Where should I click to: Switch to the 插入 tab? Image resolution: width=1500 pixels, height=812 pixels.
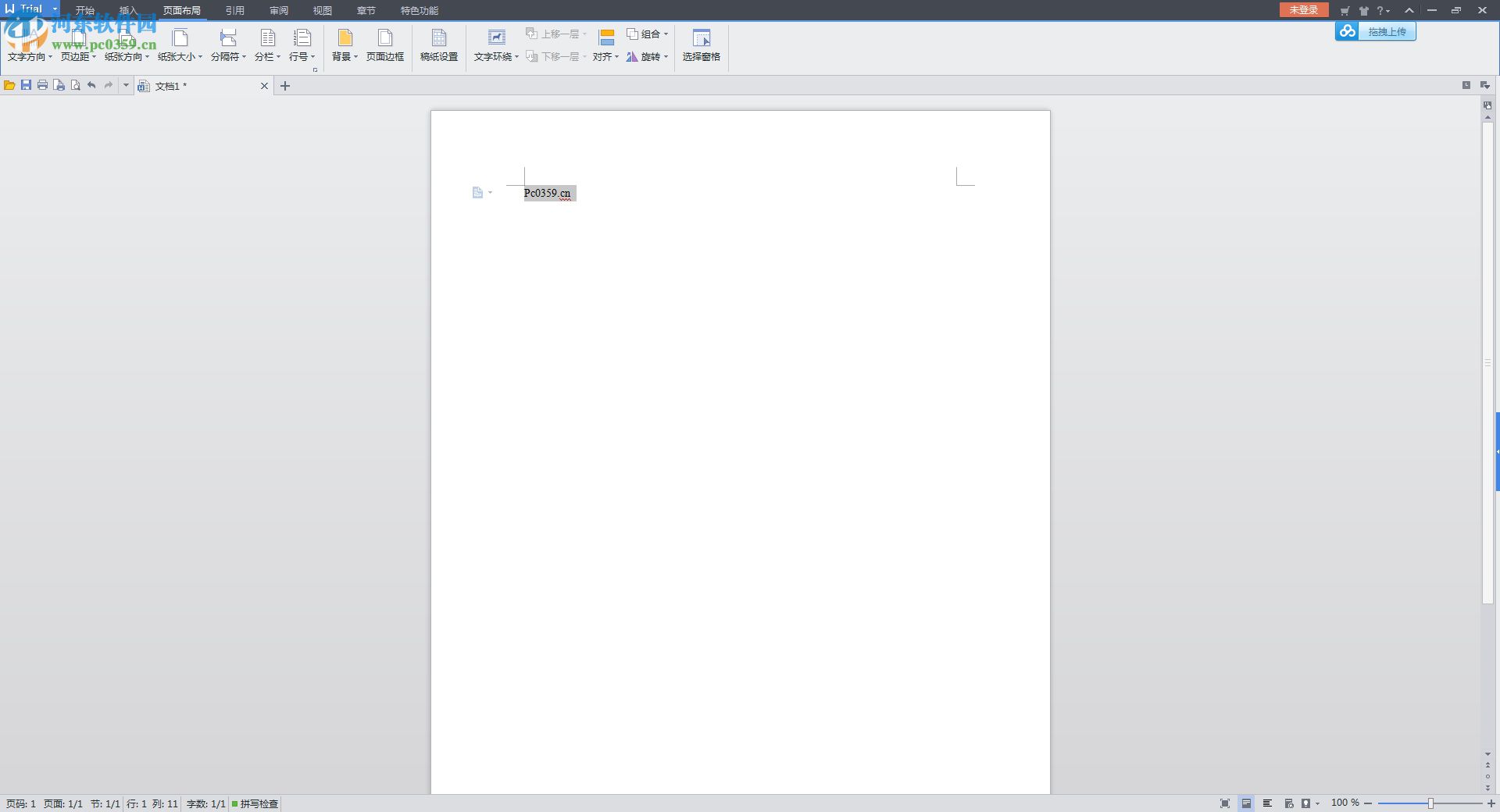[x=128, y=10]
